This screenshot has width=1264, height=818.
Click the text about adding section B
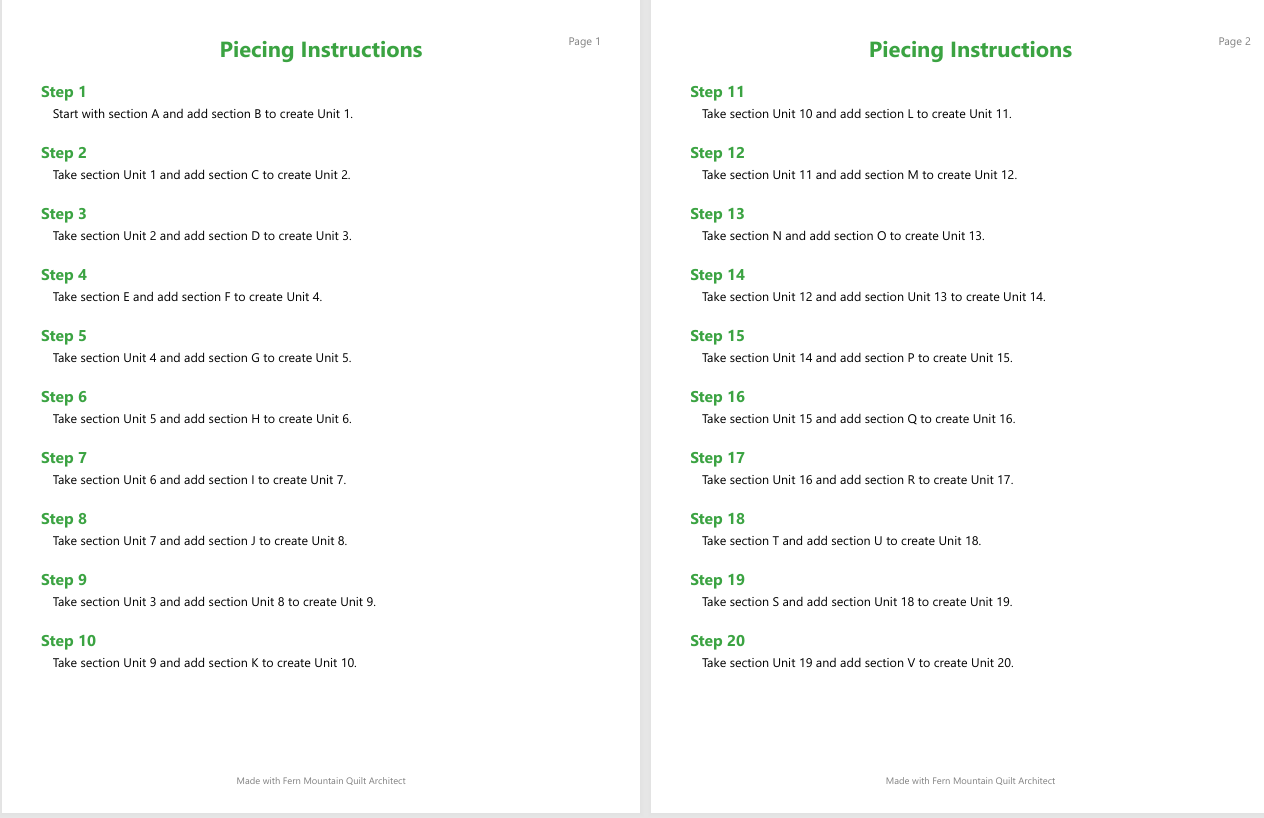coord(203,114)
